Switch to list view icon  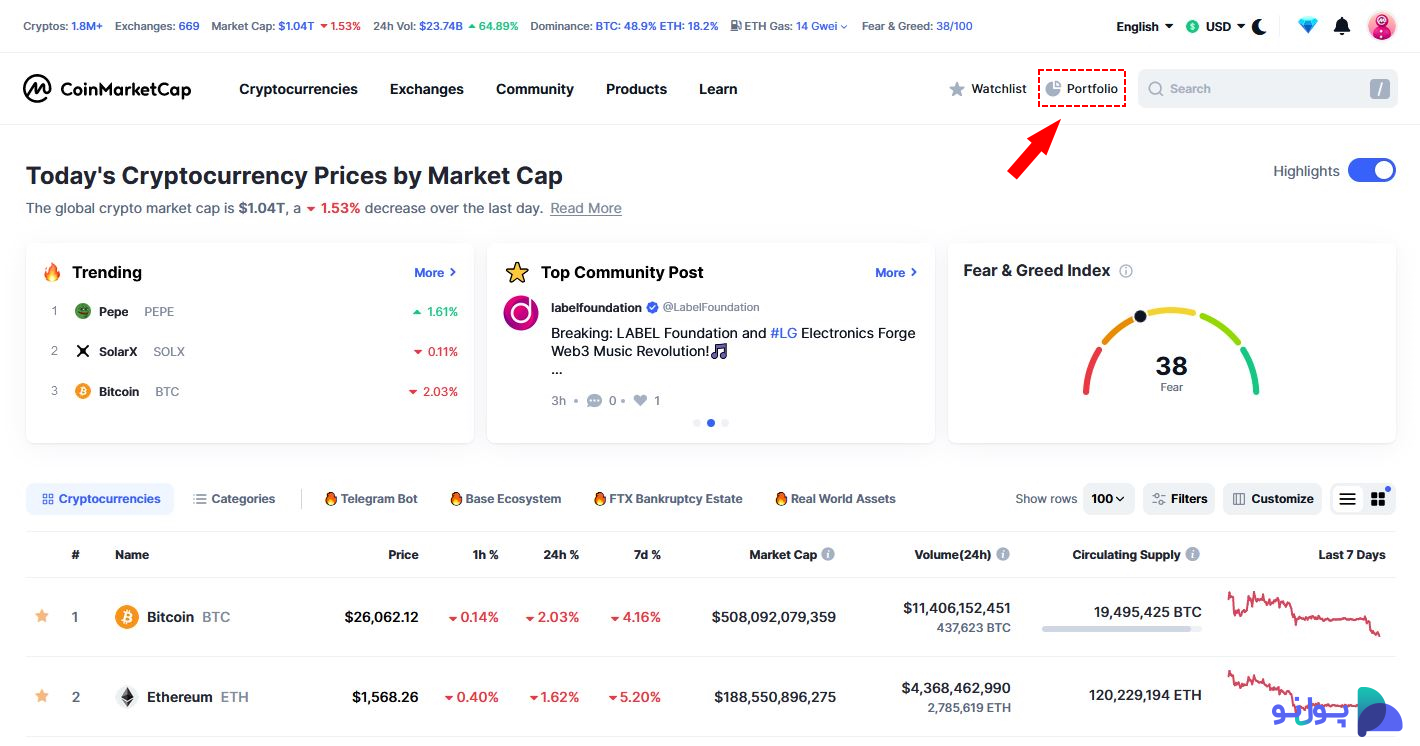(x=1348, y=499)
